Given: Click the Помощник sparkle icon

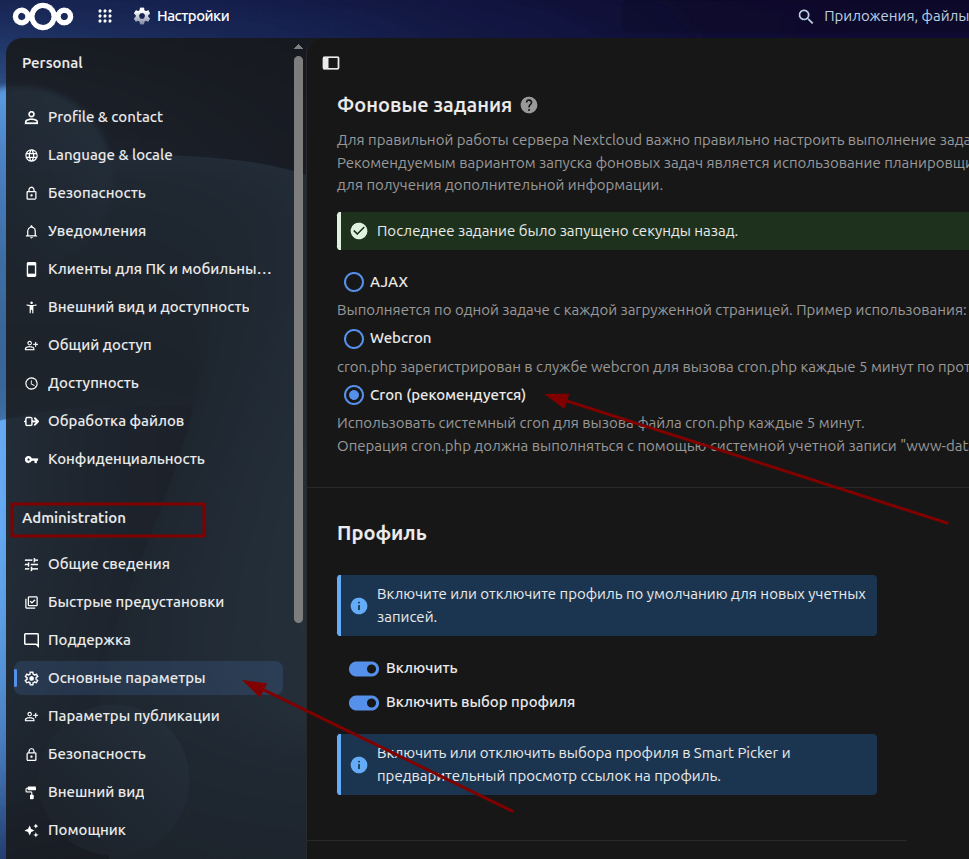Looking at the screenshot, I should tap(32, 831).
